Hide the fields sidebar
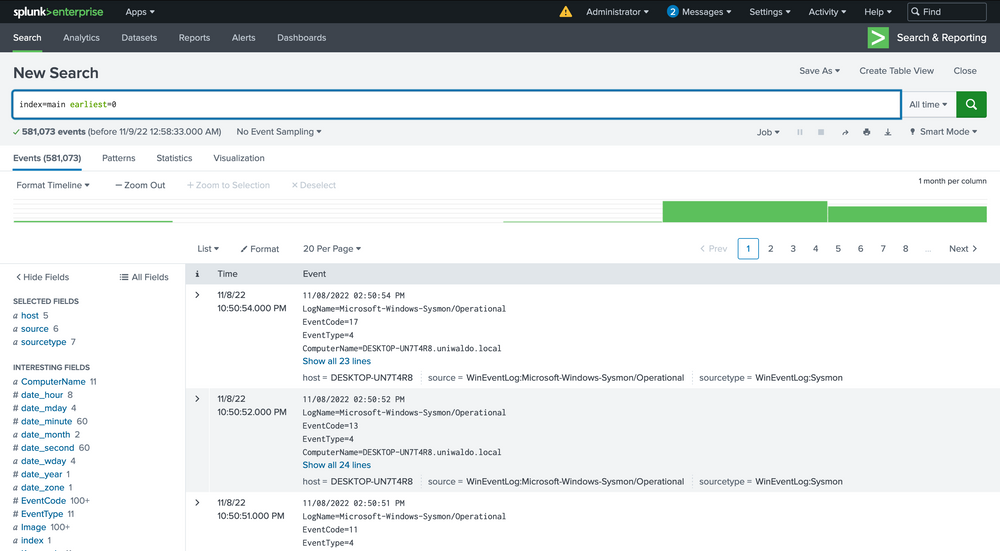 click(42, 277)
